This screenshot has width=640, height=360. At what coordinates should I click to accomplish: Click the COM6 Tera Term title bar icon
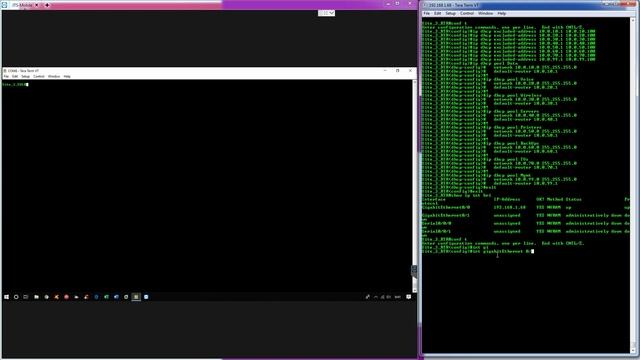pos(5,71)
